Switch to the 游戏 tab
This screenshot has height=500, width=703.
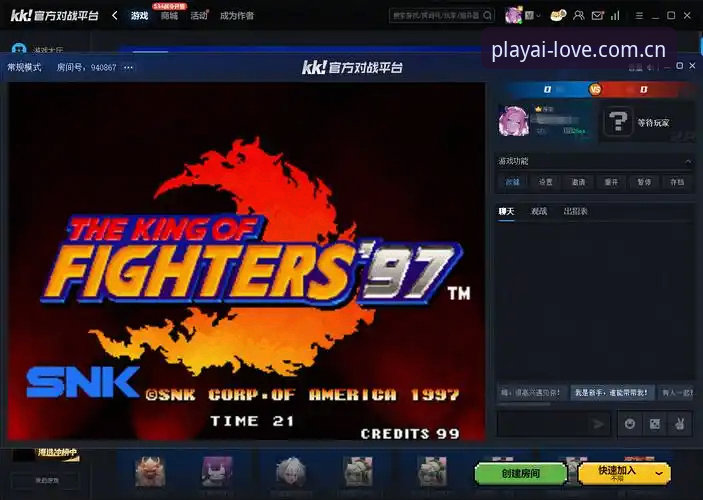click(139, 16)
